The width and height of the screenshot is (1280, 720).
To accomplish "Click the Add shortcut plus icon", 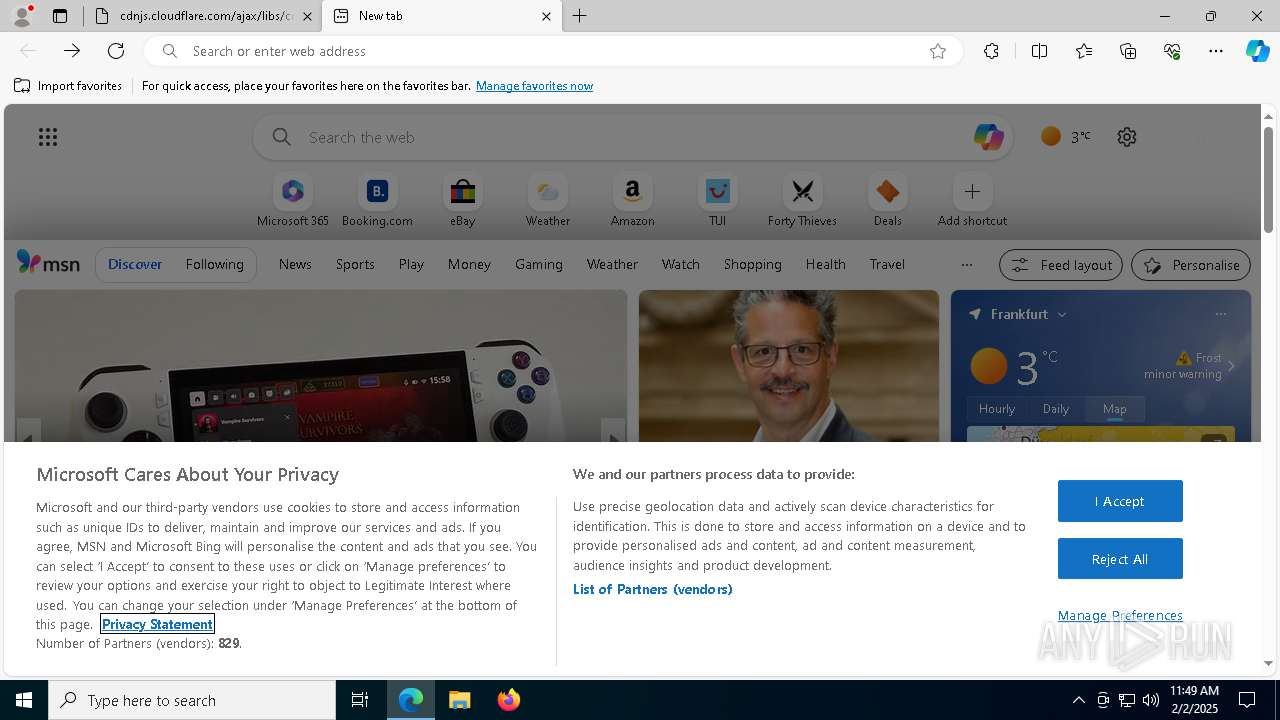I will [972, 191].
